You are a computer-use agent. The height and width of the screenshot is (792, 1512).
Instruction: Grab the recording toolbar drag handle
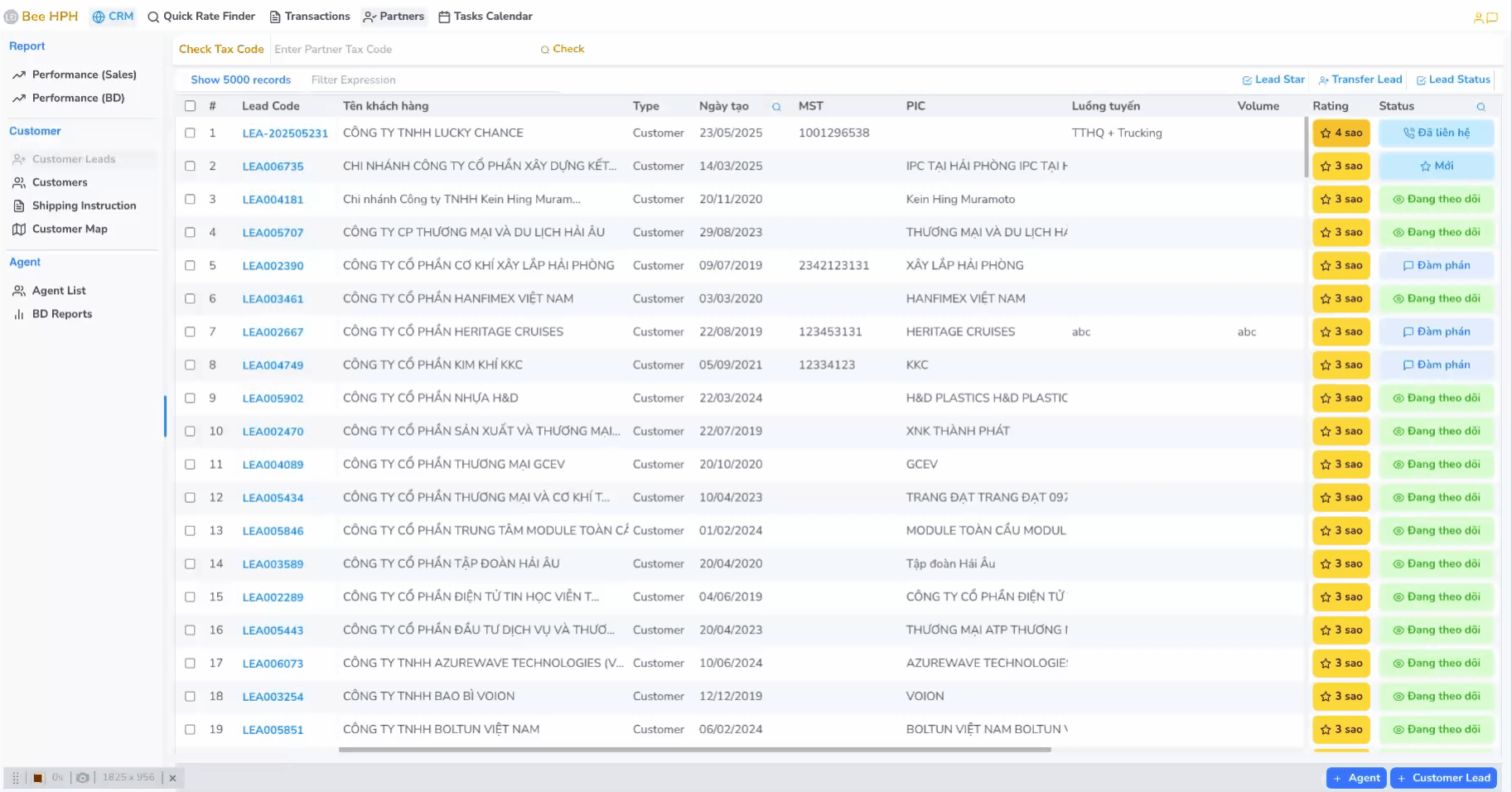pyautogui.click(x=16, y=778)
